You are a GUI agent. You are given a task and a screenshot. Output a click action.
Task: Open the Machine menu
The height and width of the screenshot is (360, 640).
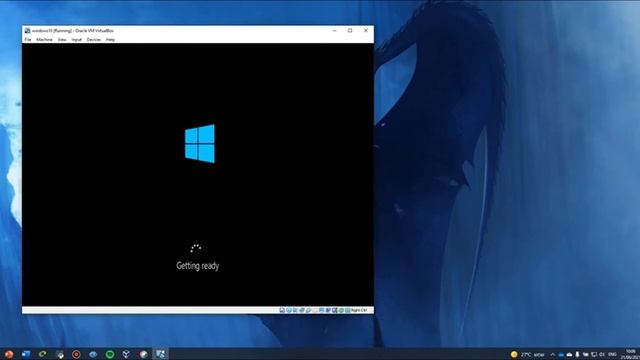(44, 40)
